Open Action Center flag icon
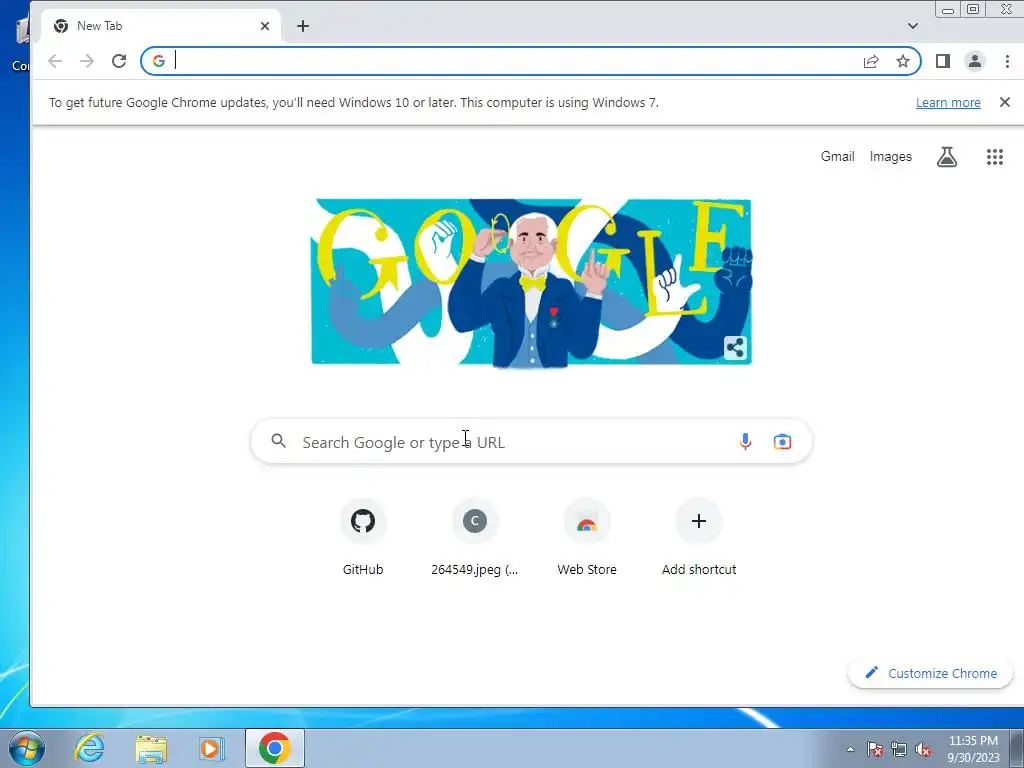This screenshot has height=768, width=1024. click(x=875, y=749)
